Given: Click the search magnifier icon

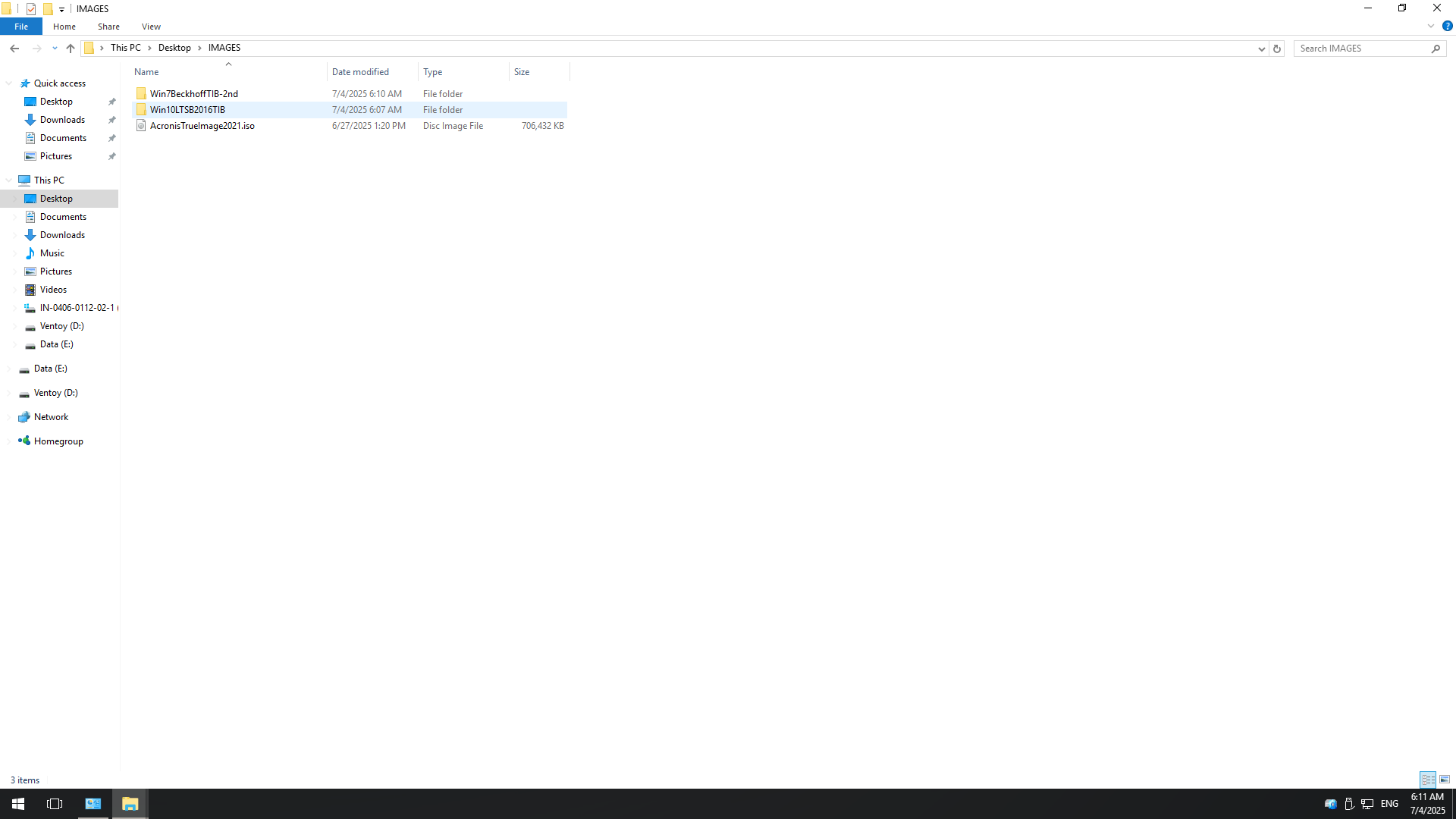Looking at the screenshot, I should pos(1436,49).
